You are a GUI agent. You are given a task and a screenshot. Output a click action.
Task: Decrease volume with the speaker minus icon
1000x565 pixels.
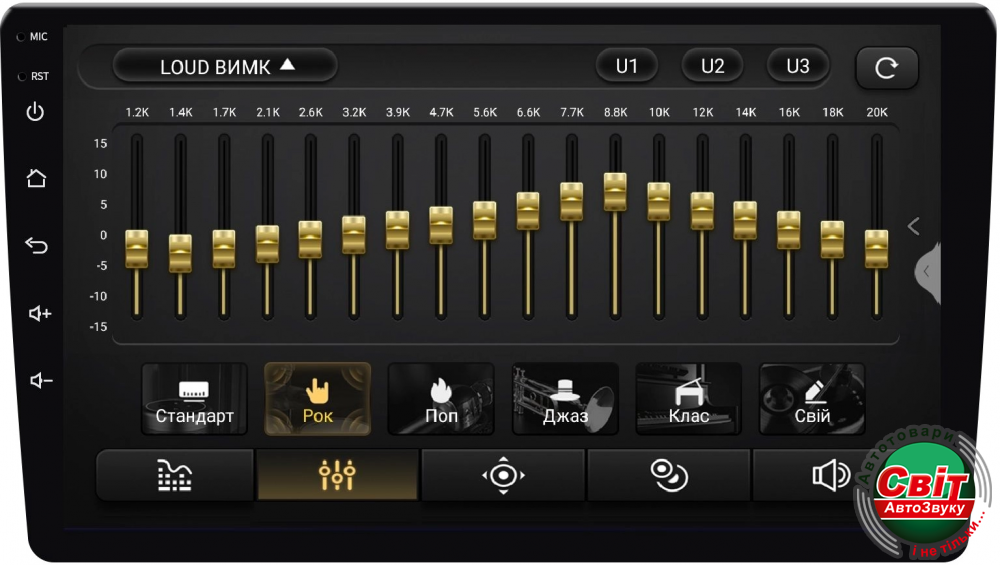(x=39, y=381)
